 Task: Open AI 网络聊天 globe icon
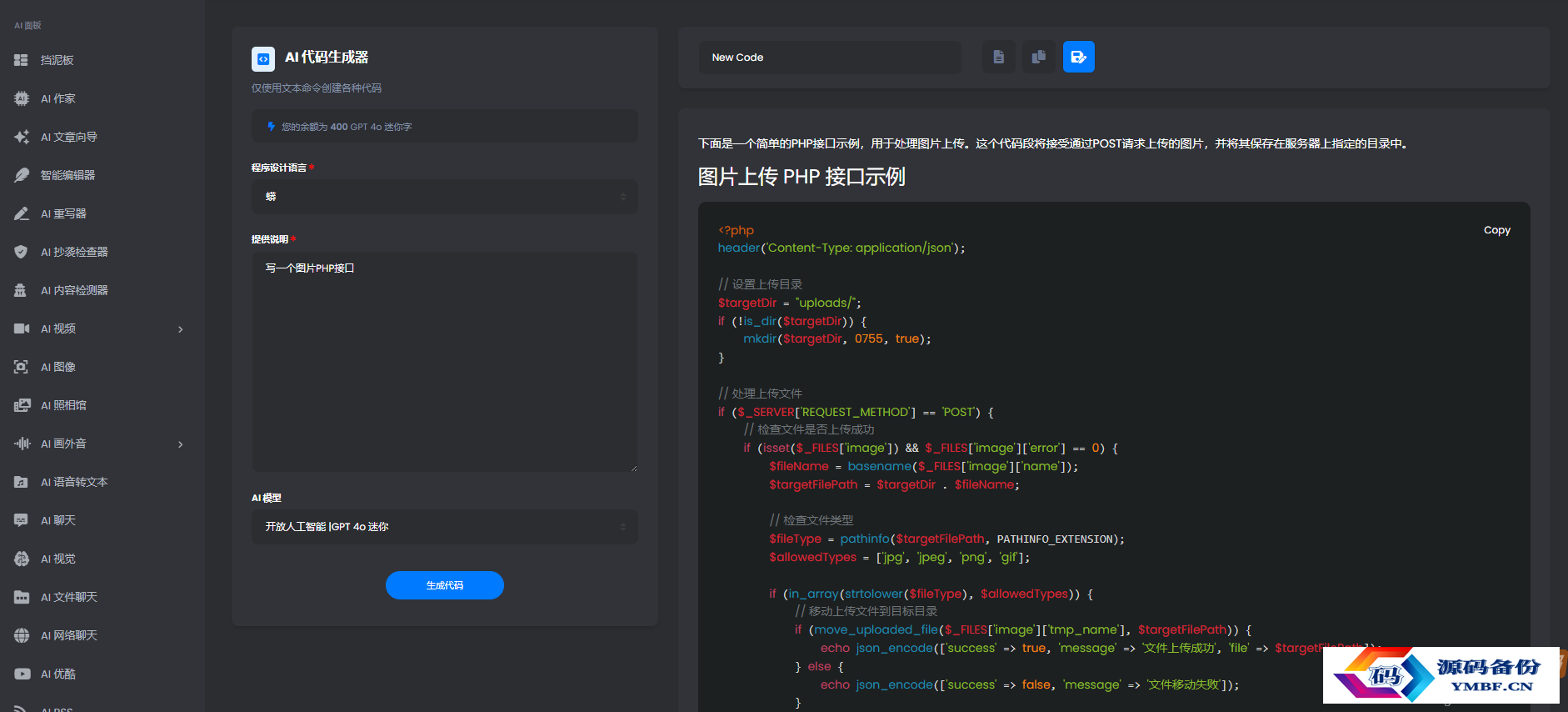(x=22, y=635)
